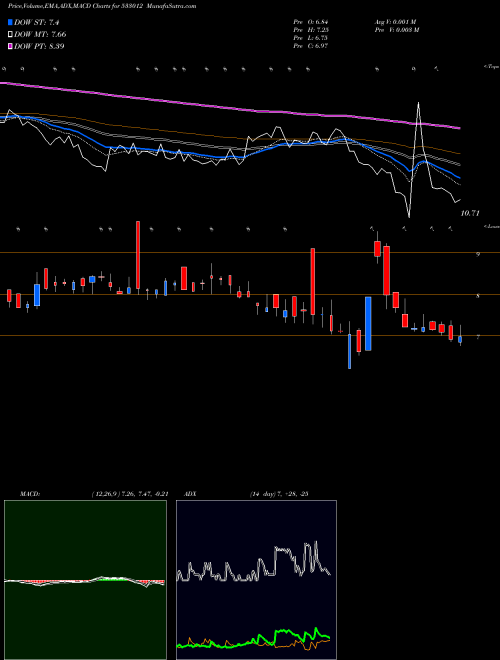
Task: Click the tallest red candlestick wick near chart center
Action: click(138, 255)
